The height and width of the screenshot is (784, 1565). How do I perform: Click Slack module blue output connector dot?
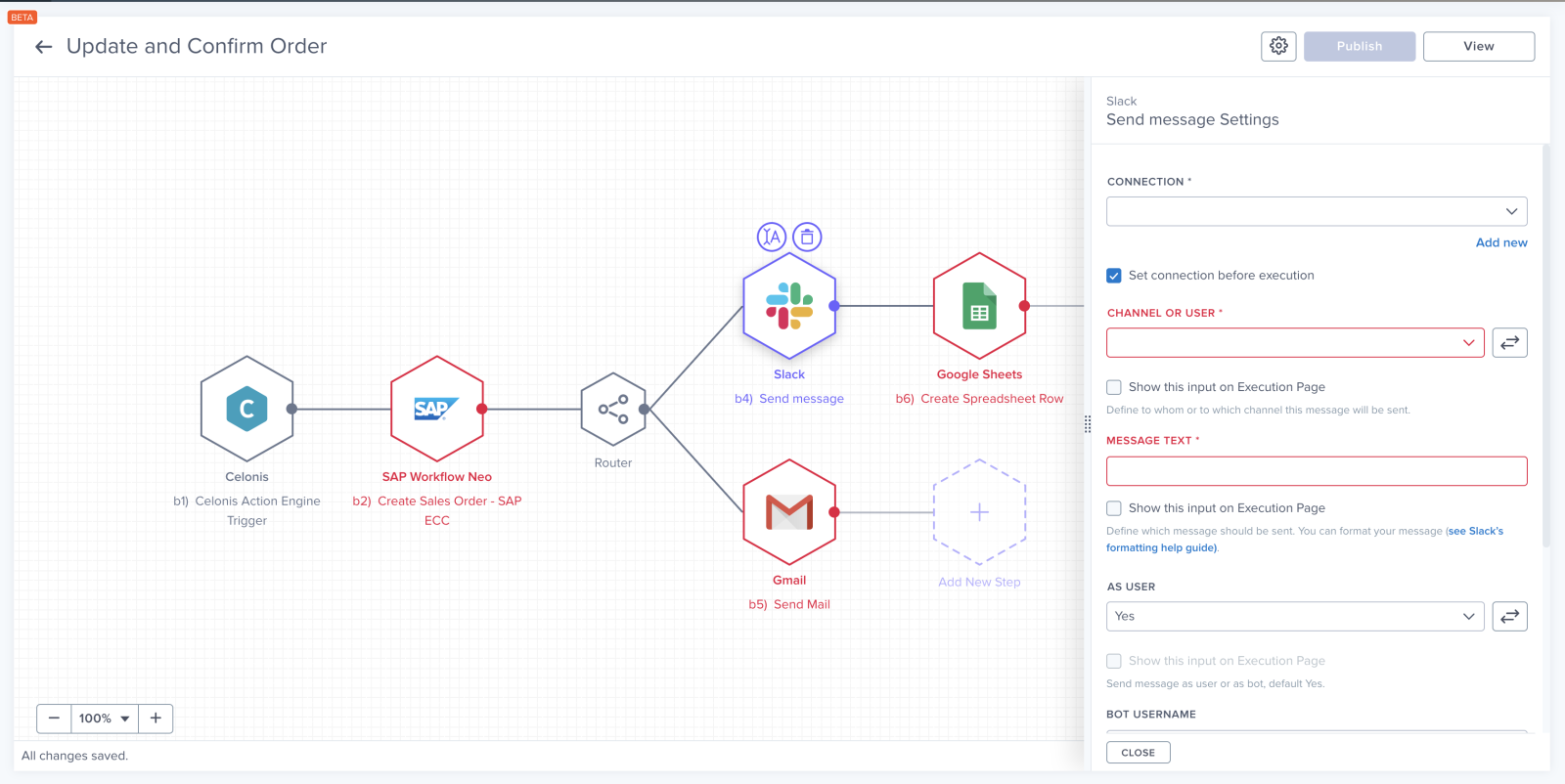coord(834,306)
